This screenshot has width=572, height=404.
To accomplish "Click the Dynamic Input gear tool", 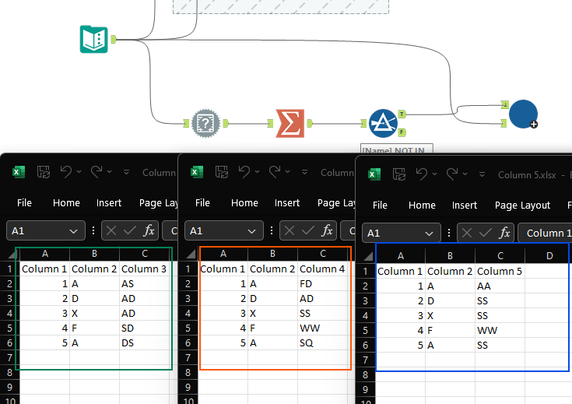I will tap(206, 123).
